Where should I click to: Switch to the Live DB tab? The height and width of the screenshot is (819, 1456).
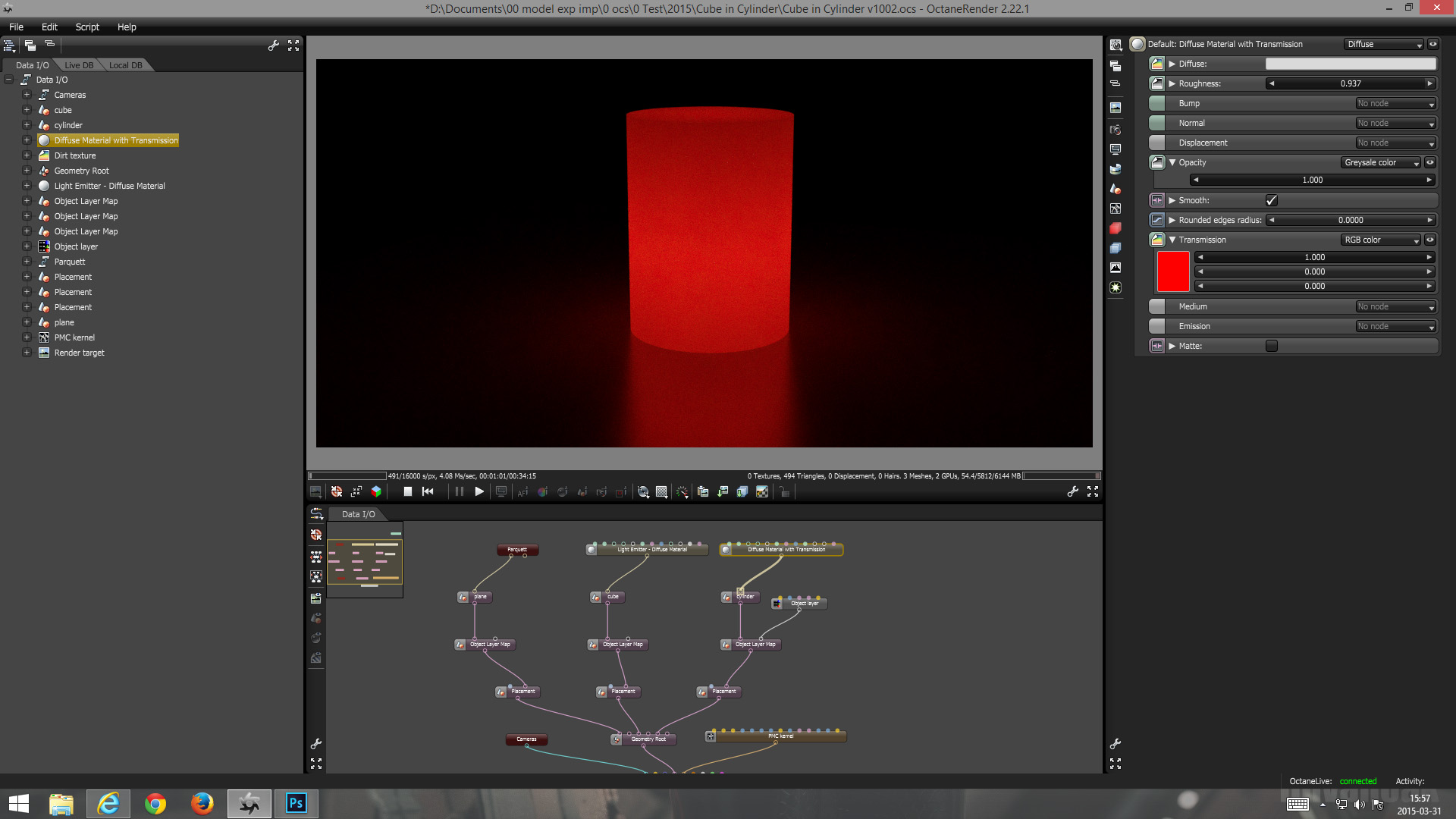[x=79, y=65]
